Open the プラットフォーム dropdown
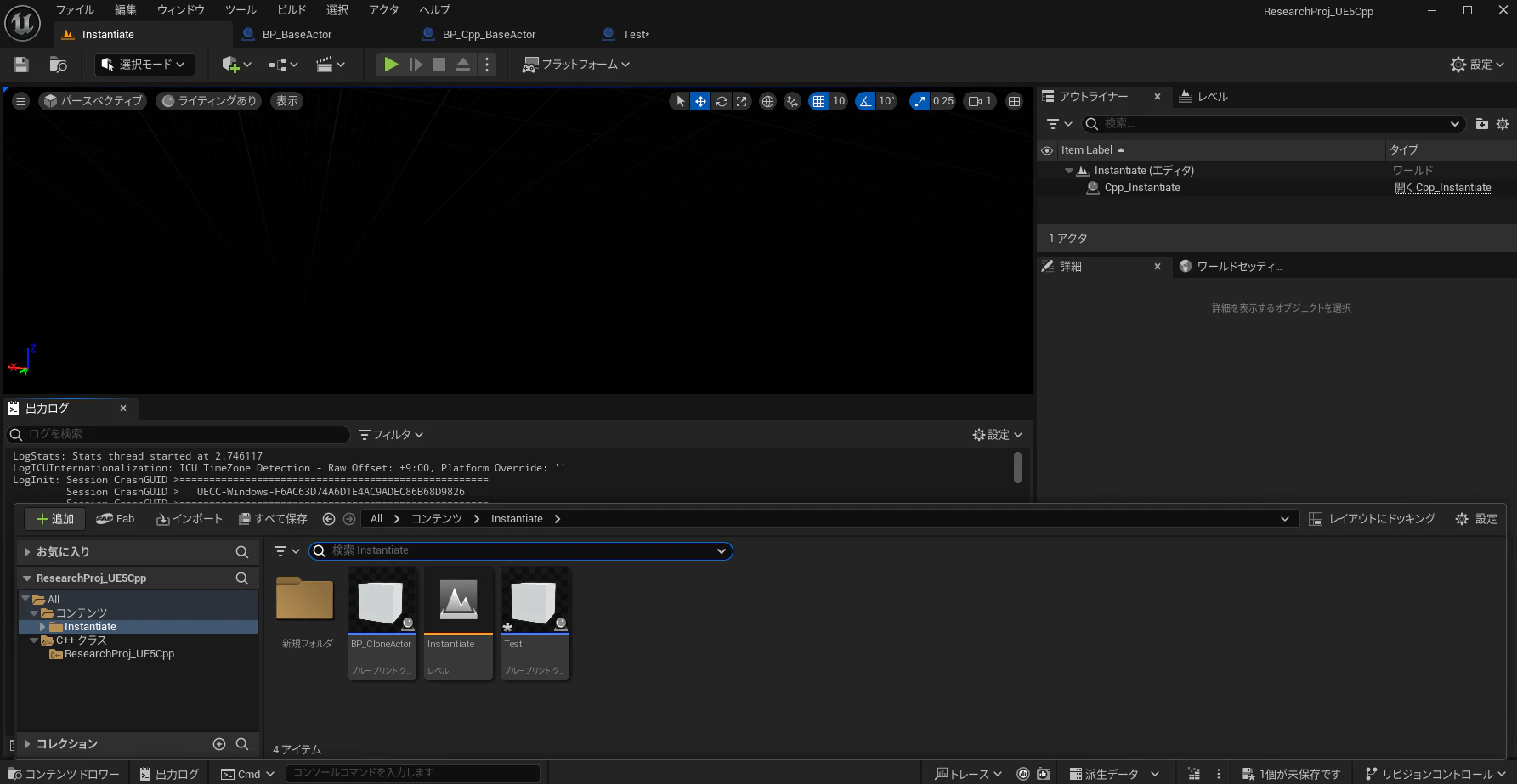Image resolution: width=1517 pixels, height=784 pixels. click(576, 65)
